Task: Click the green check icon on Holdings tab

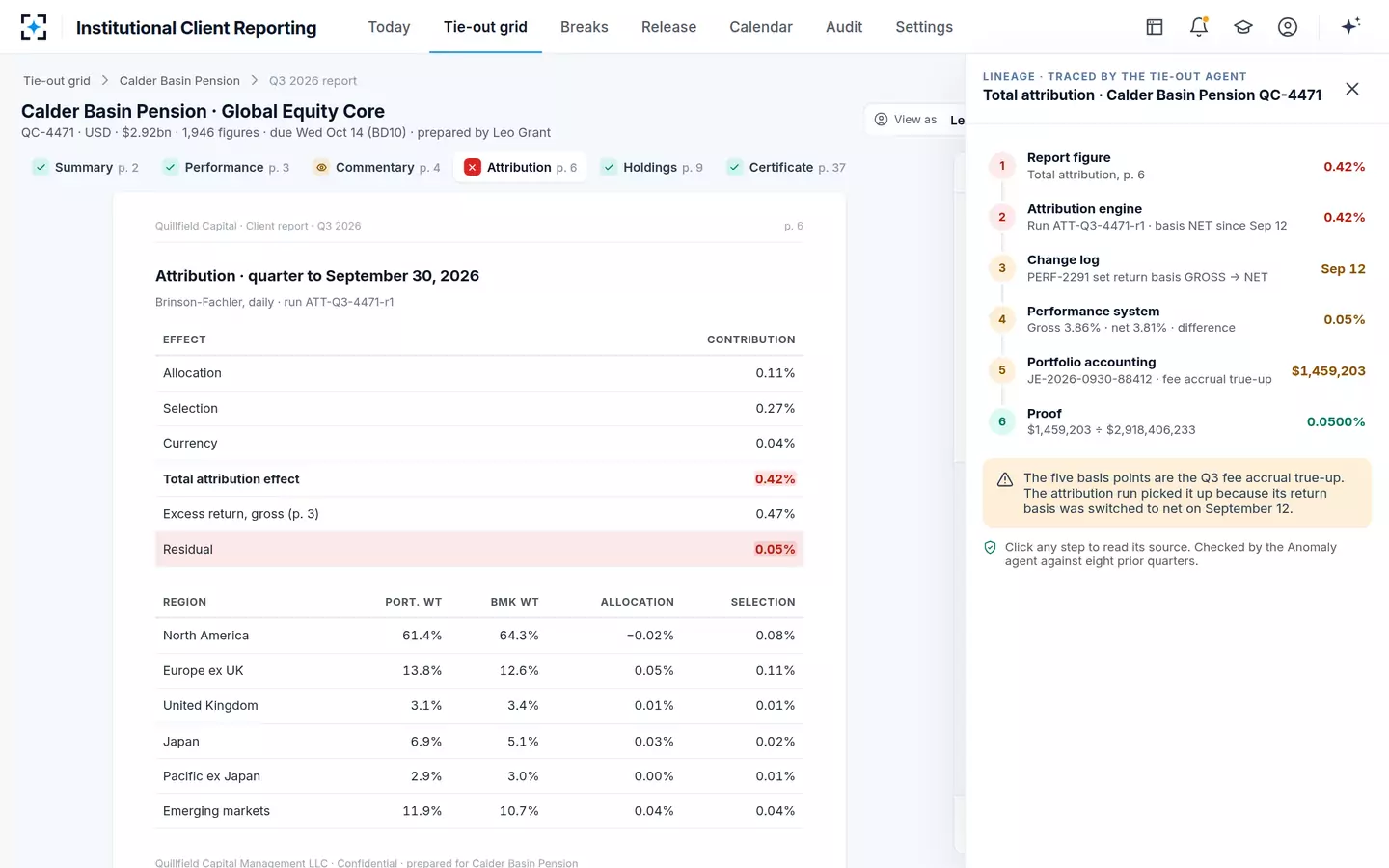Action: coord(609,167)
